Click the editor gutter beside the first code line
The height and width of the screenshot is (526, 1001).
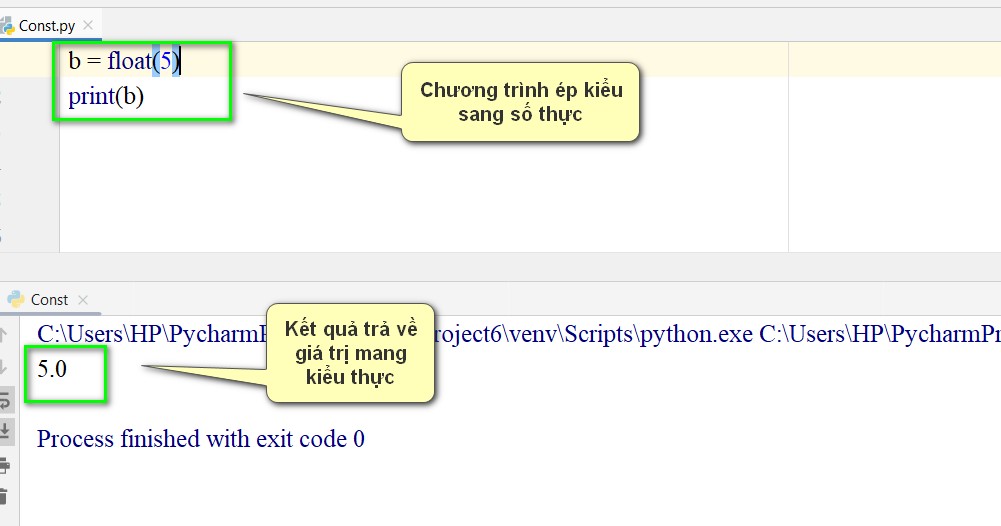coord(28,62)
